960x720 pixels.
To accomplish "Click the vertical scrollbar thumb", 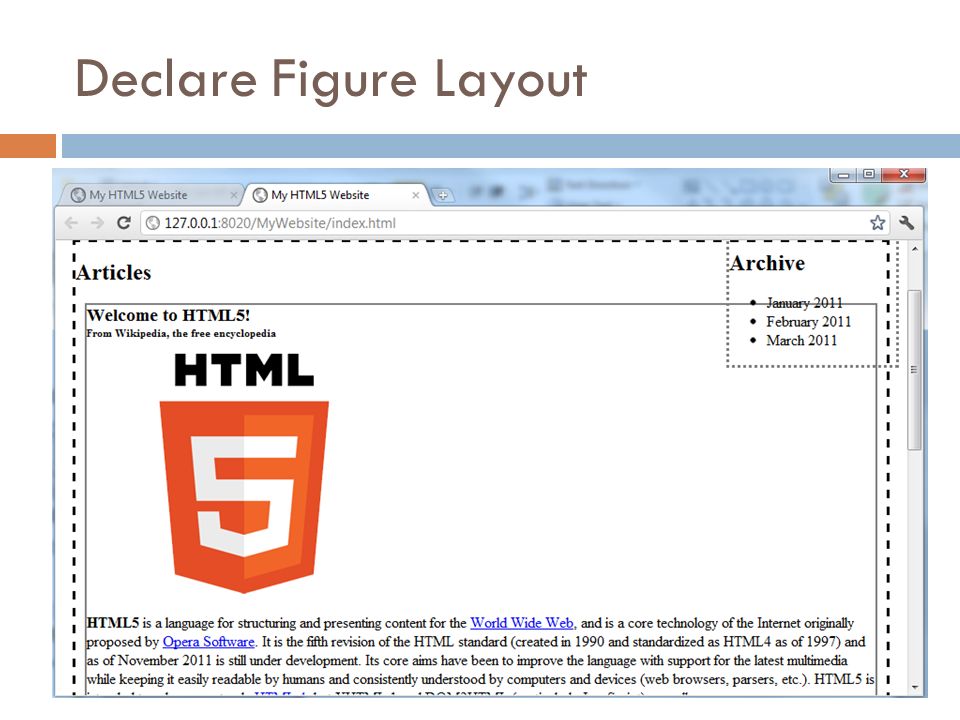I will point(914,370).
